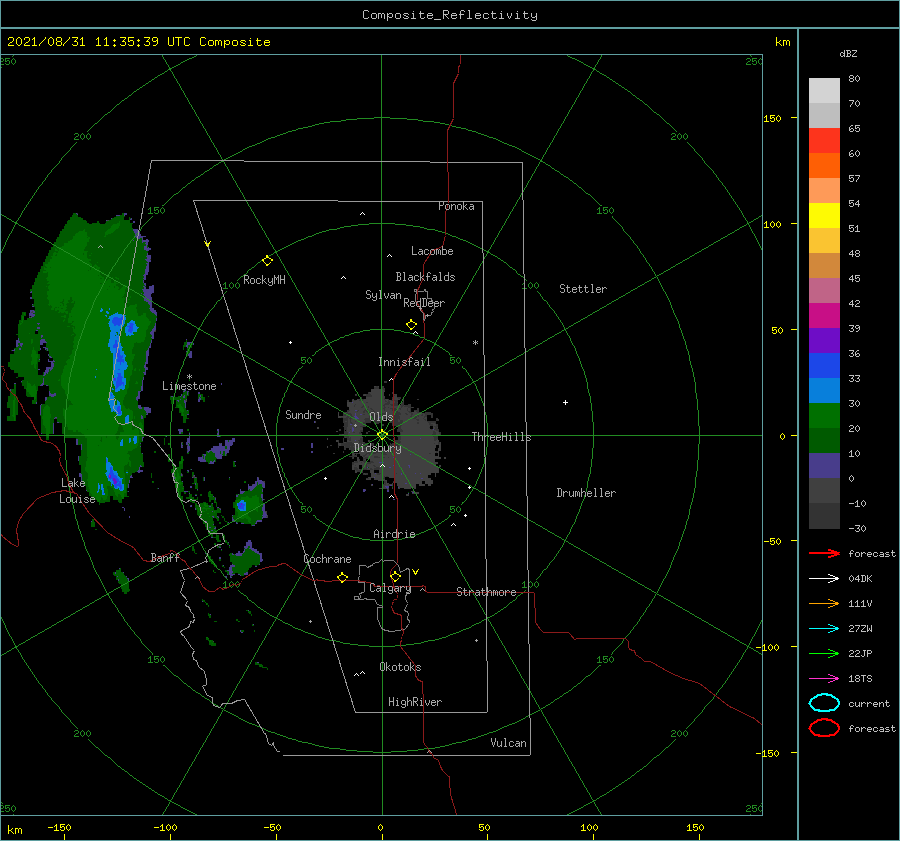Select the Lacombe label on map

click(x=432, y=251)
